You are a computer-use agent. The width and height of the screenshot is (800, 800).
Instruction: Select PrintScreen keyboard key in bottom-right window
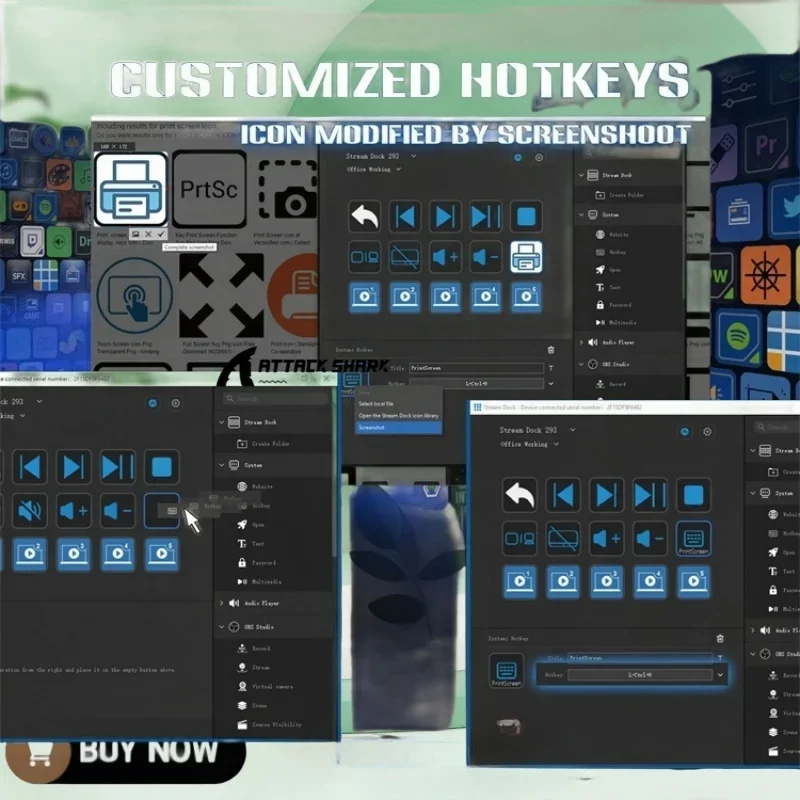tap(693, 538)
